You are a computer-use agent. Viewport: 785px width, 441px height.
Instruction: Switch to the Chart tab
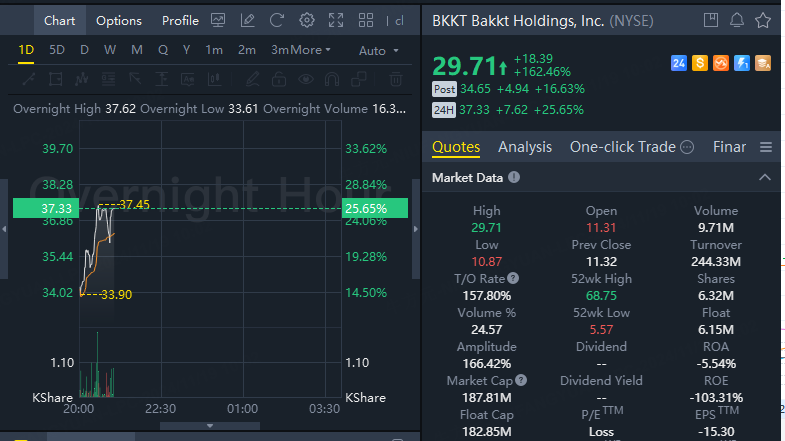[x=60, y=21]
